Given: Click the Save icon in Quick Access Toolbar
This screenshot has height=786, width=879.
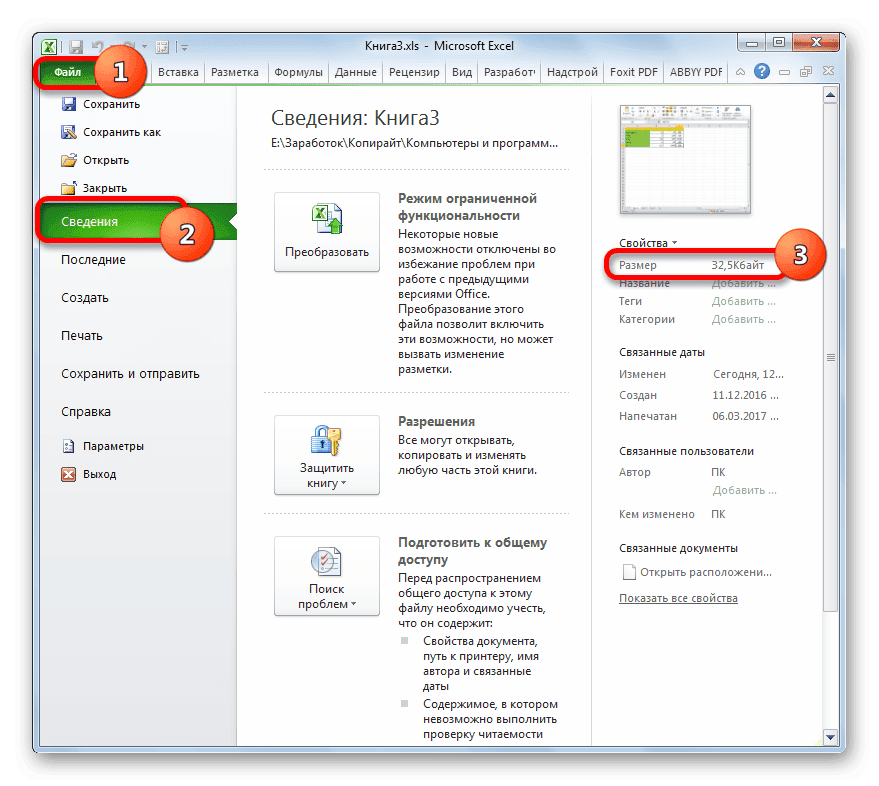Looking at the screenshot, I should pyautogui.click(x=74, y=46).
